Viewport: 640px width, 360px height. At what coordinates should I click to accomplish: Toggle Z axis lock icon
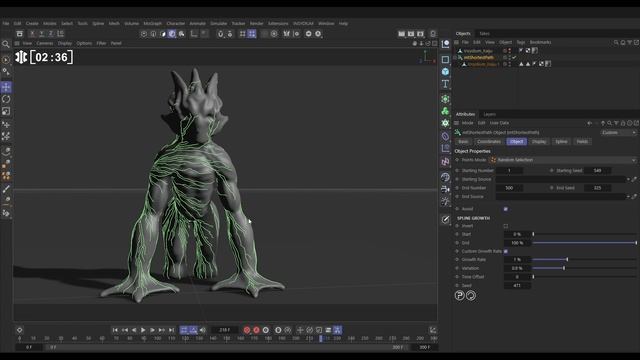coord(51,34)
